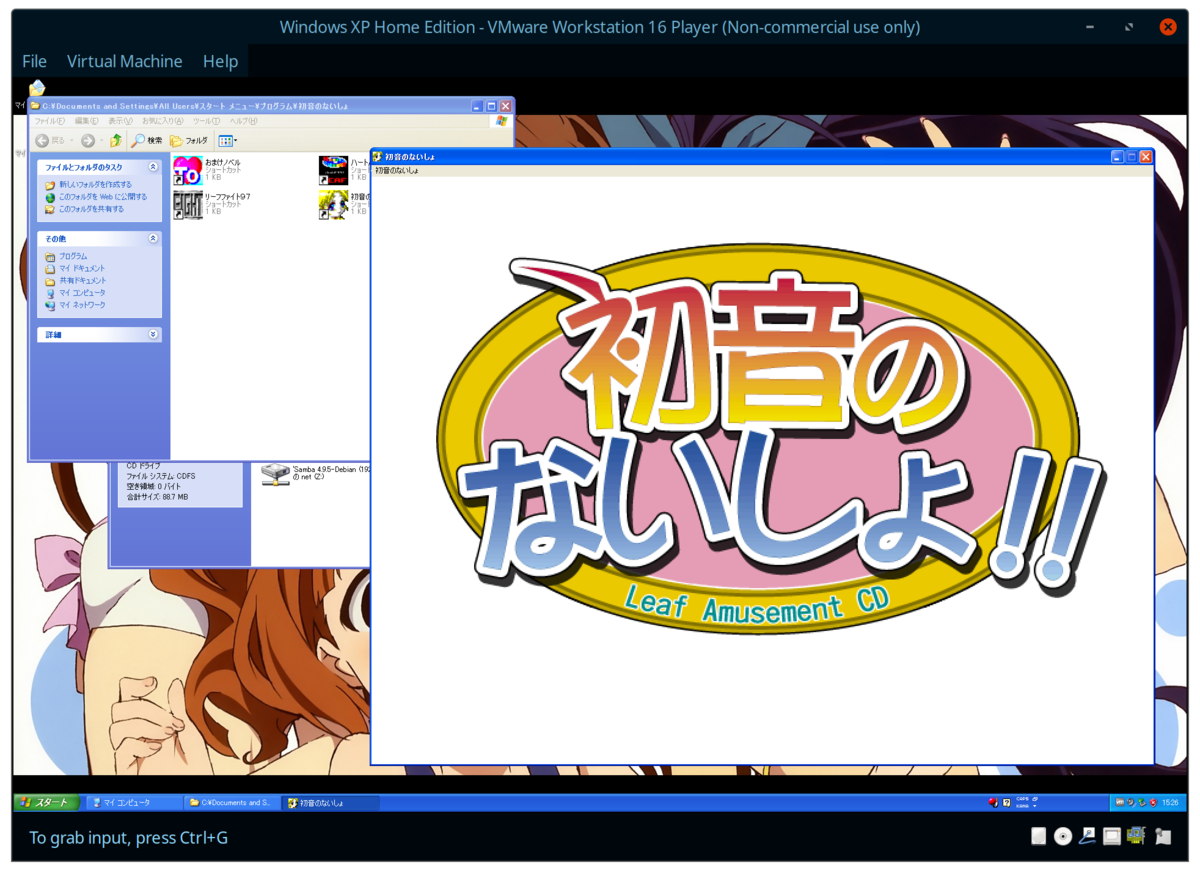The image size is (1200, 873).
Task: Click the IME help question-mark icon
Action: (1007, 803)
